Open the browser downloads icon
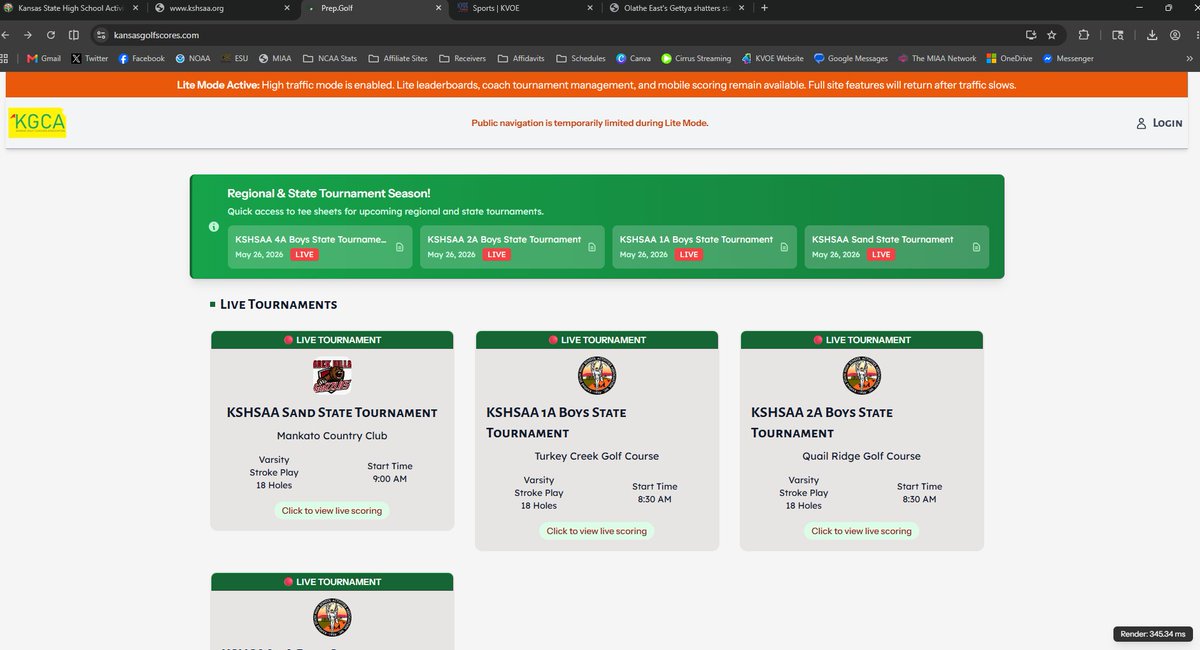1200x650 pixels. pyautogui.click(x=1152, y=34)
